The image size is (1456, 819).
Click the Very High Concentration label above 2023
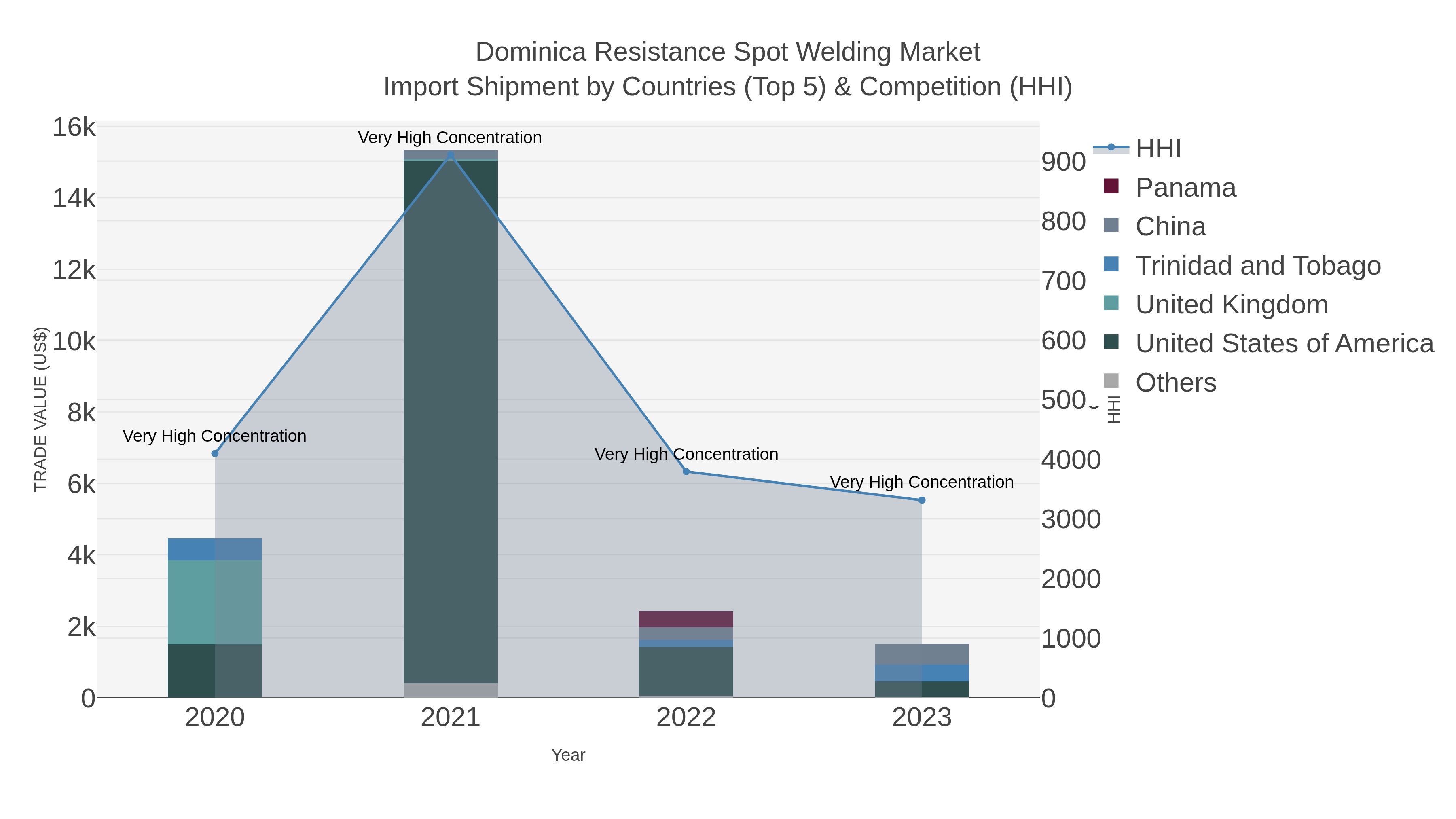(x=922, y=482)
